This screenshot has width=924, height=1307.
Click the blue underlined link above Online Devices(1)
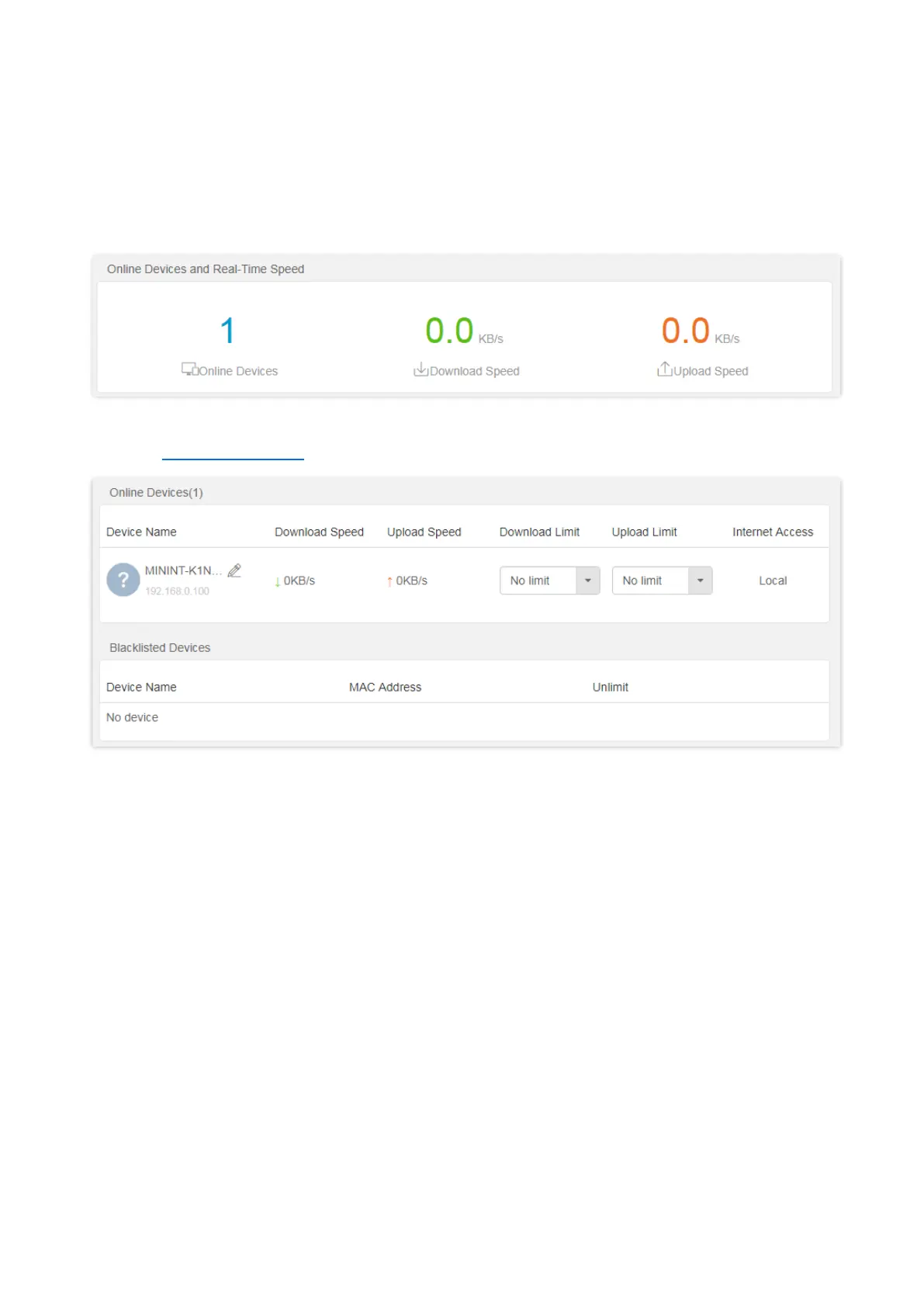[x=233, y=458]
